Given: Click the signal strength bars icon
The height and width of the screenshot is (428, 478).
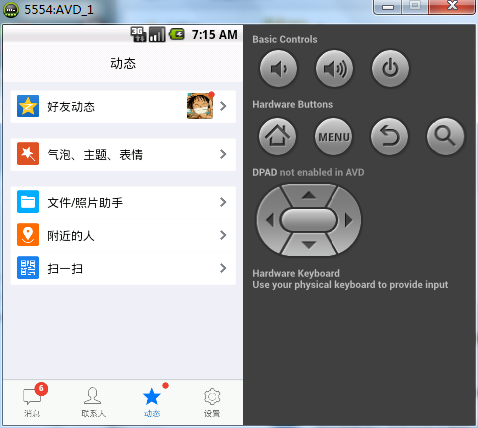Looking at the screenshot, I should coord(157,34).
